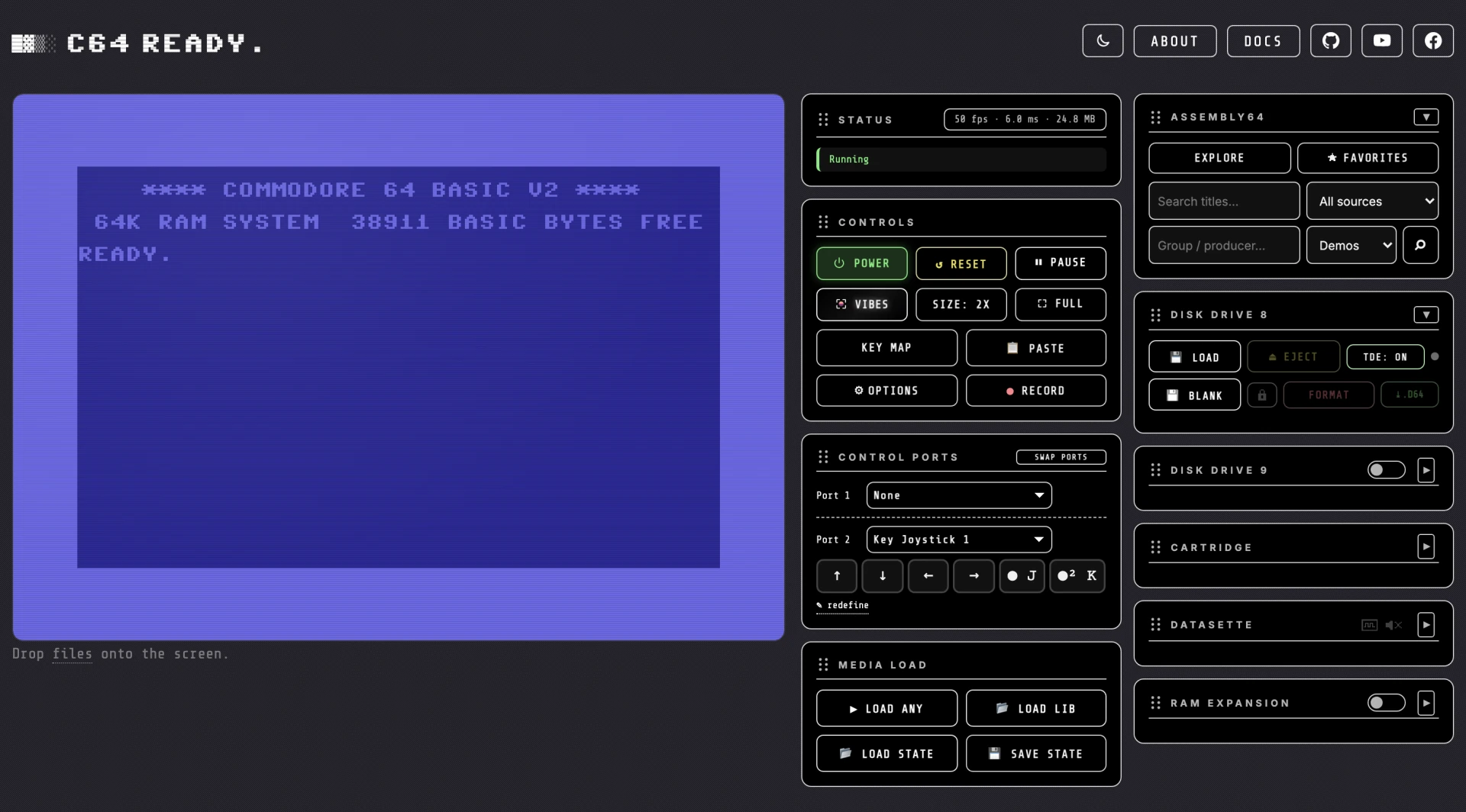Open the Port 2 Key Joystick dropdown
The width and height of the screenshot is (1466, 812).
tap(959, 540)
